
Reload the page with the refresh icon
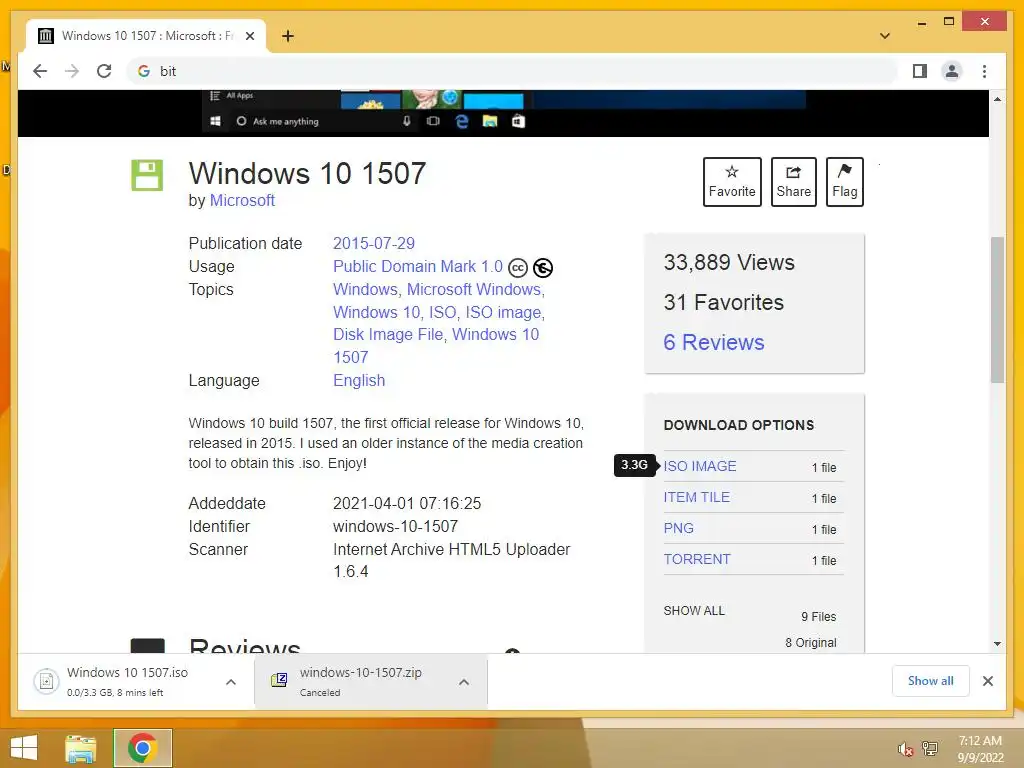coord(104,71)
